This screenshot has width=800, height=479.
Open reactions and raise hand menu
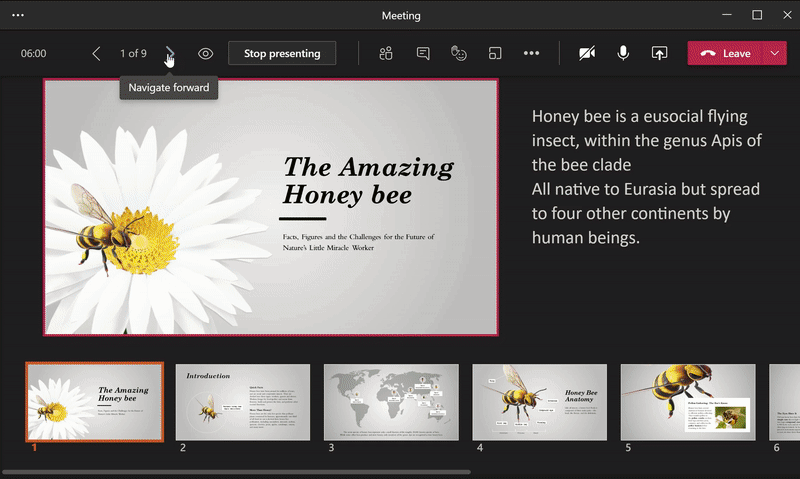[x=459, y=53]
